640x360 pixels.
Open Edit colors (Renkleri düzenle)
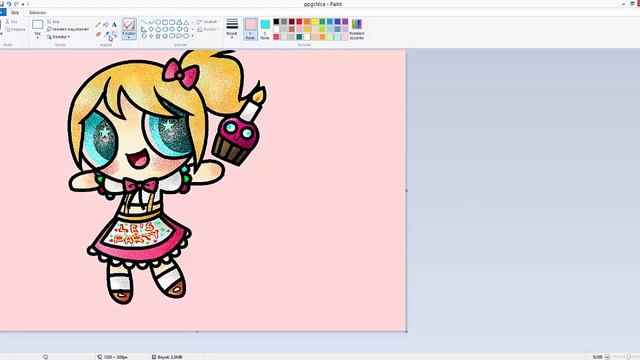[x=357, y=29]
